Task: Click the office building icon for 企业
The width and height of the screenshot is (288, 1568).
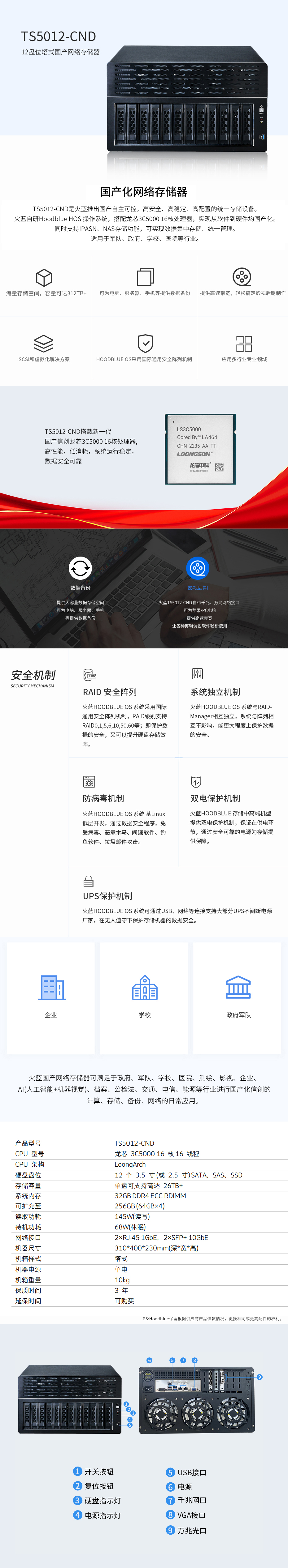Action: [x=52, y=987]
